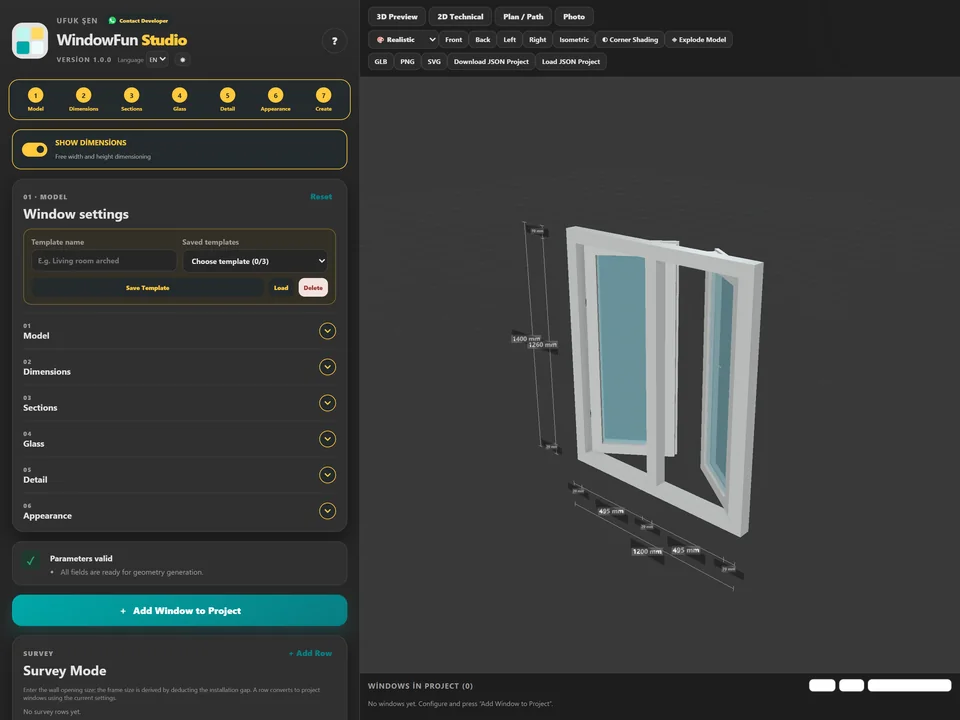This screenshot has height=720, width=960.
Task: Select the Front view
Action: click(x=454, y=40)
